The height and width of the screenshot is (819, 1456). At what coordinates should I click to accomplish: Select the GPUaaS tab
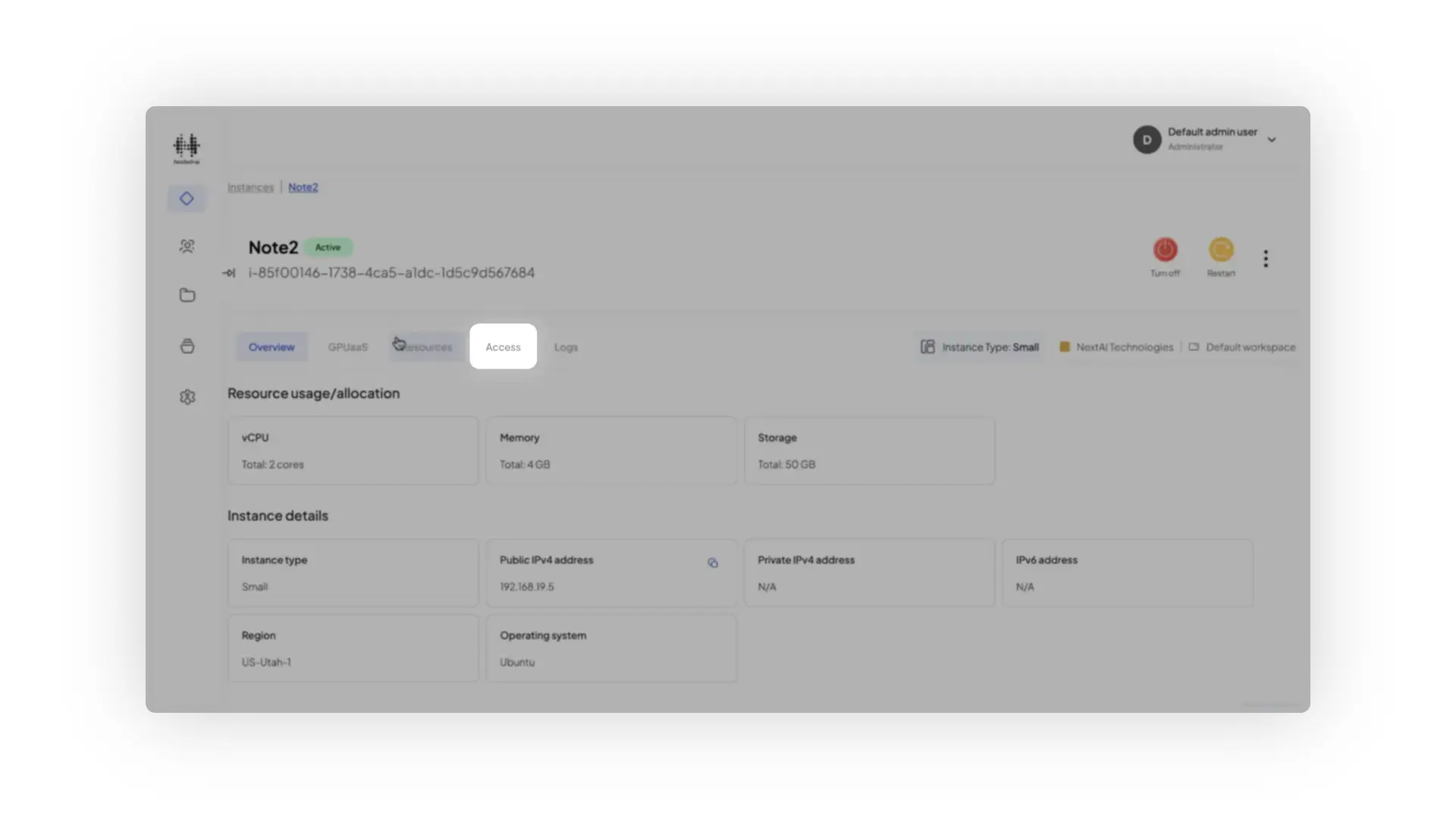coord(347,347)
